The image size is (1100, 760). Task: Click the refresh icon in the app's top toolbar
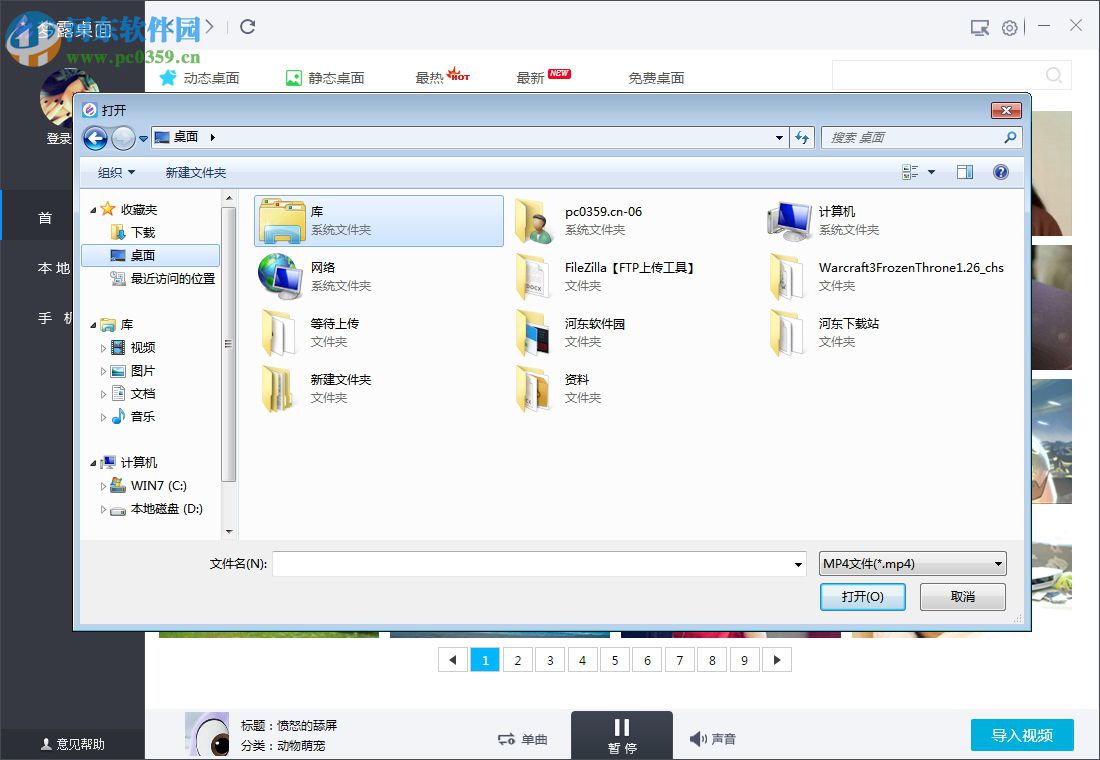point(248,28)
